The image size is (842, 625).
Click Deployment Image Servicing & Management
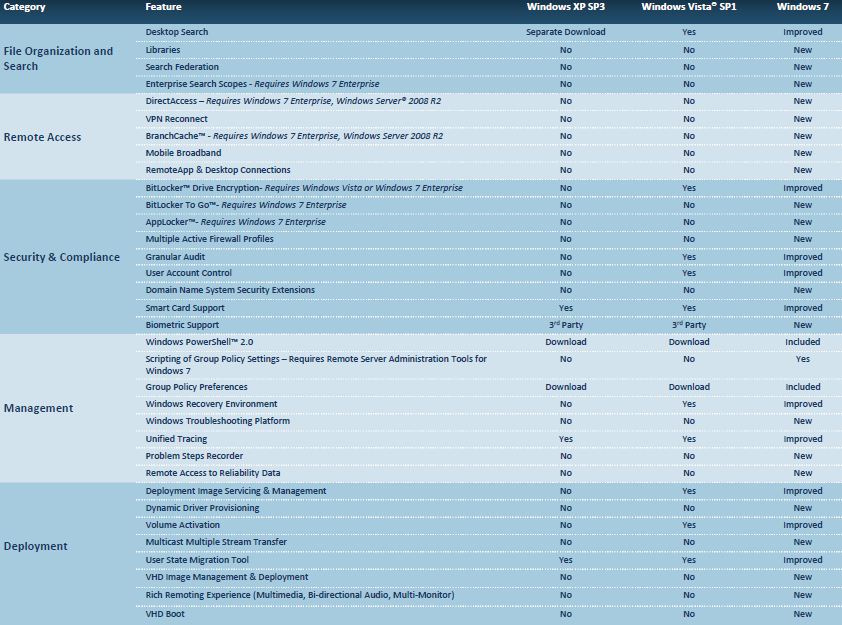(x=236, y=491)
